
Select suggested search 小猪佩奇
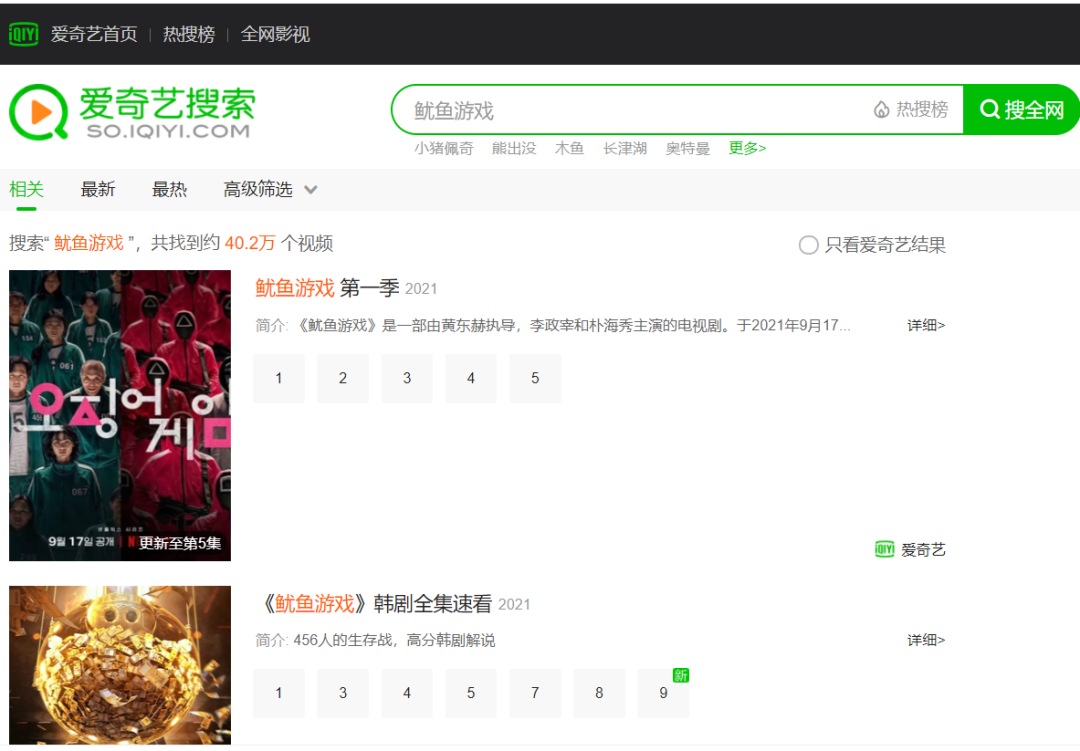coord(444,148)
